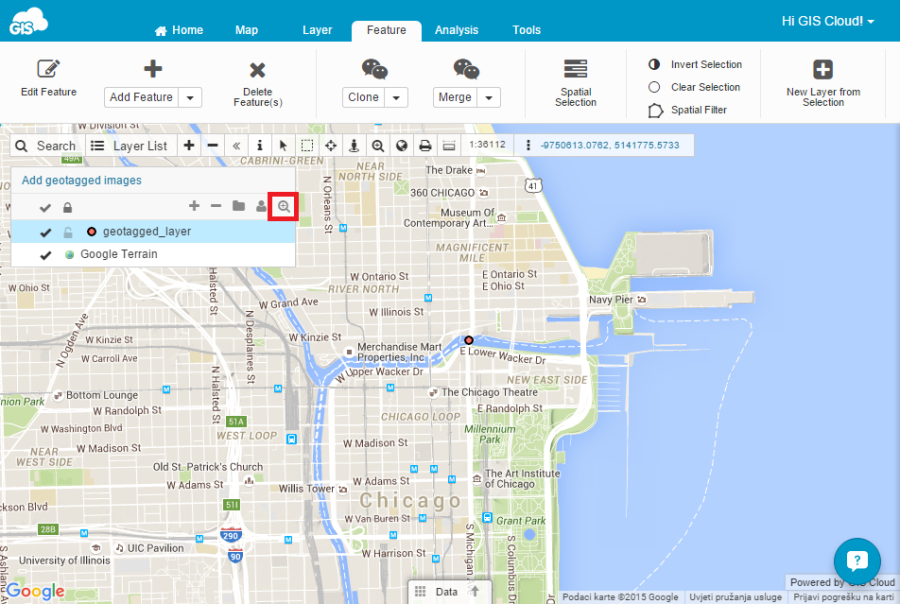The height and width of the screenshot is (604, 900).
Task: Go to the Home tab
Action: tap(179, 30)
